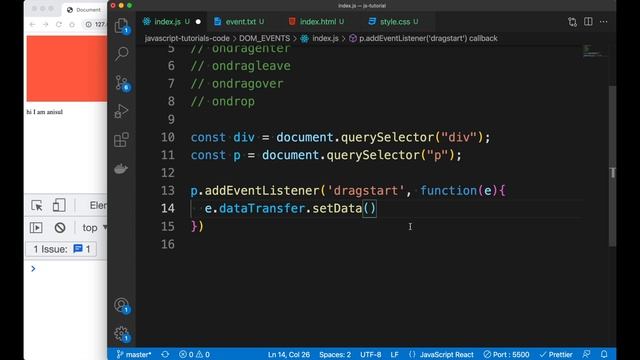Clear the DevTools console
This screenshot has height=360, width=640.
tap(60, 227)
